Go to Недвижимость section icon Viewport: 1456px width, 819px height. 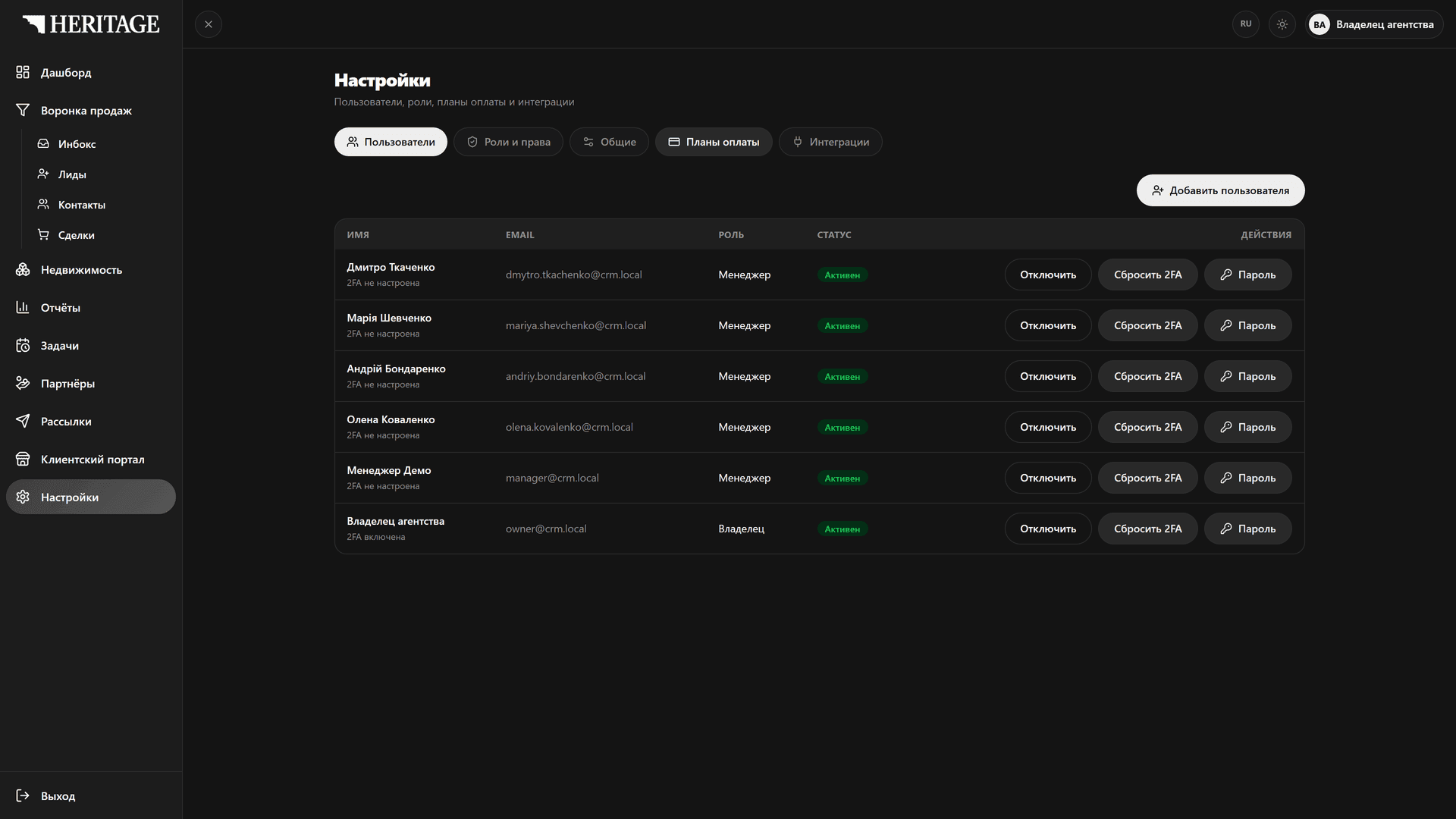click(x=23, y=269)
